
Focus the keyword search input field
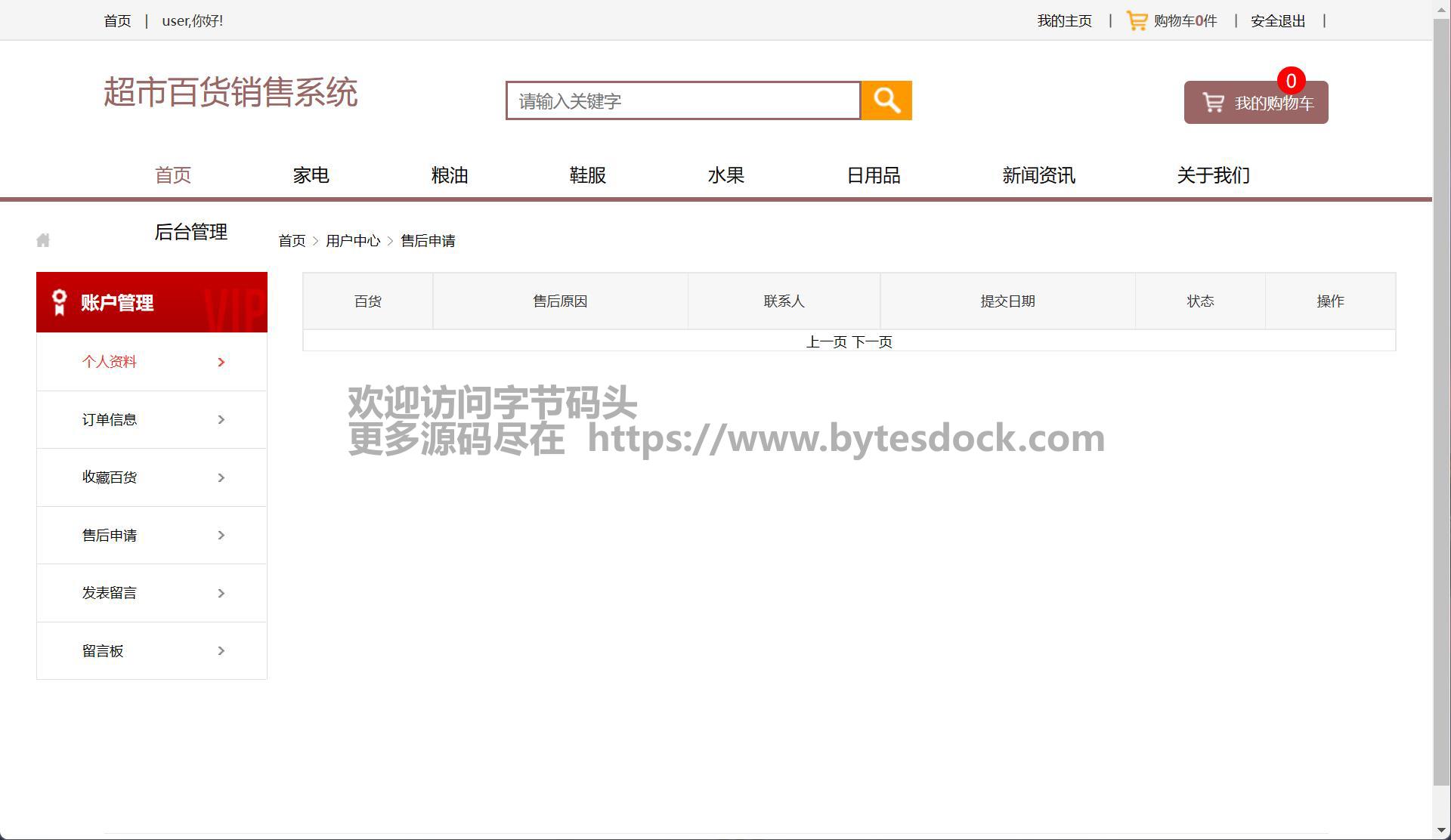tap(683, 101)
